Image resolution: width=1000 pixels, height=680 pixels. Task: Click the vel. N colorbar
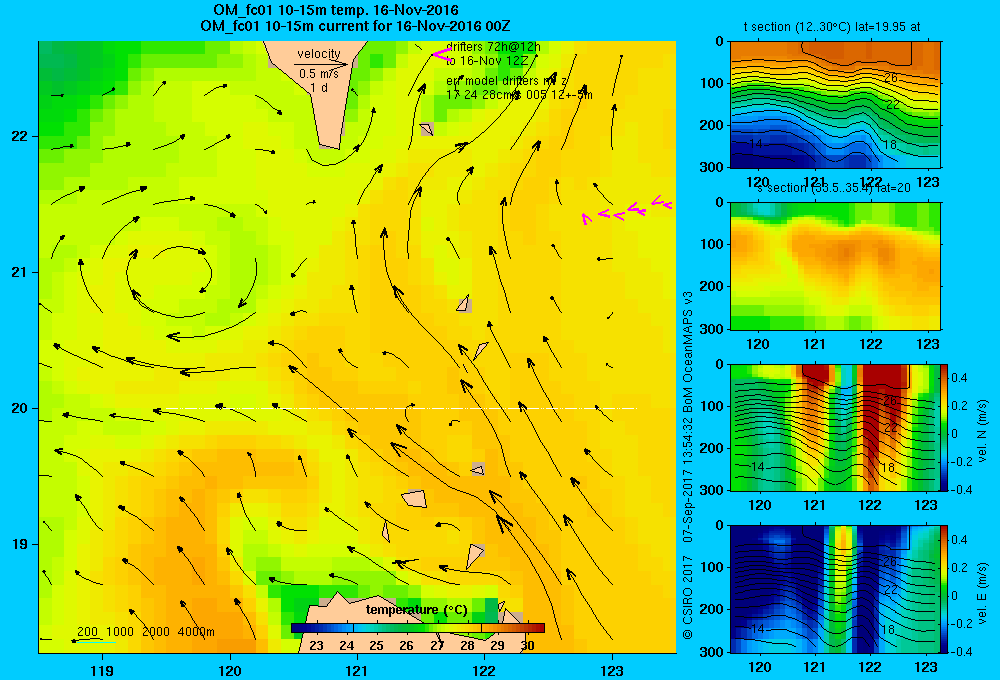[x=944, y=427]
